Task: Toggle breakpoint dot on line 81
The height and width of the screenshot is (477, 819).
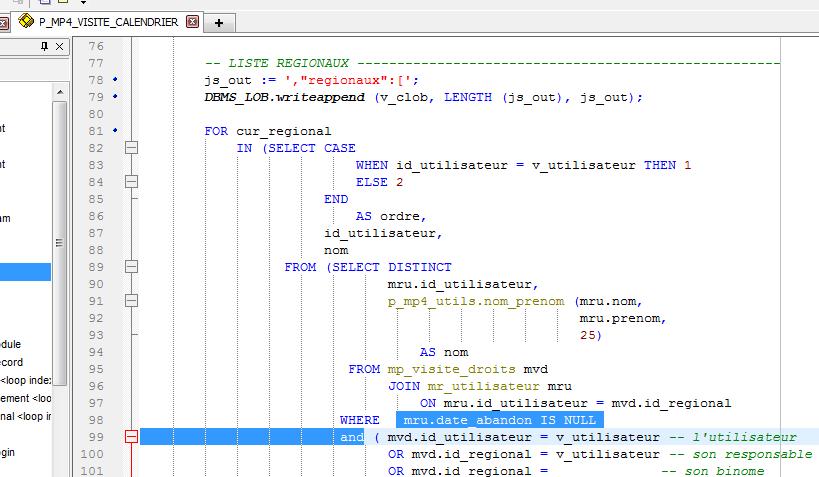Action: click(x=116, y=131)
